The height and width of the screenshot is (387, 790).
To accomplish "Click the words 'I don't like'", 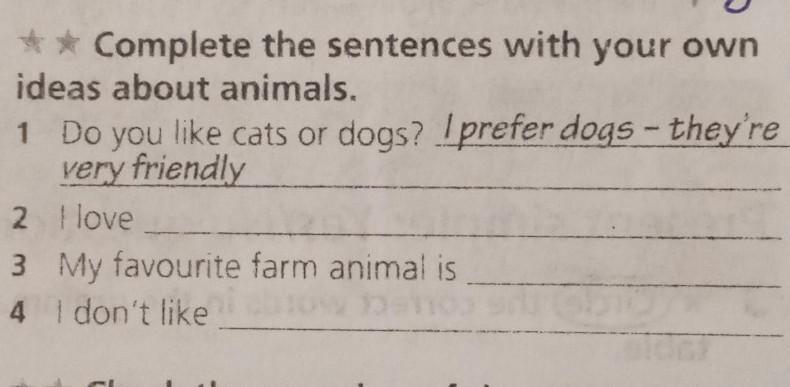I will 133,313.
